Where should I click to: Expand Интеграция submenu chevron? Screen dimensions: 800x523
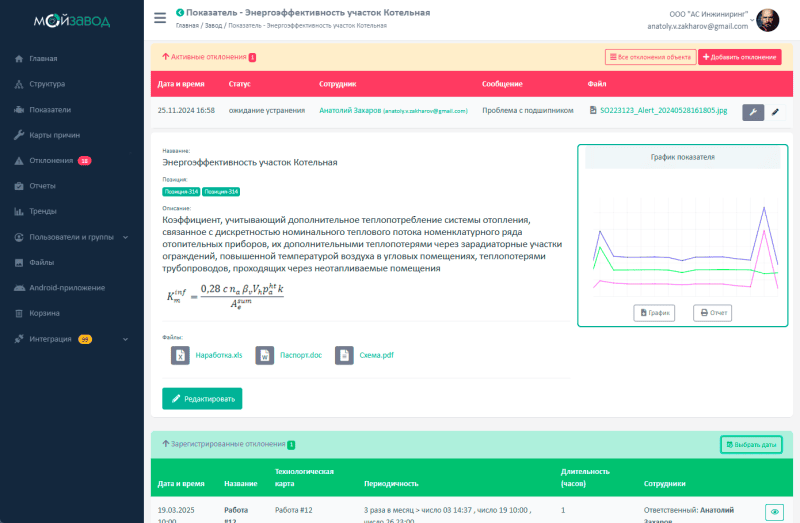[x=126, y=339]
